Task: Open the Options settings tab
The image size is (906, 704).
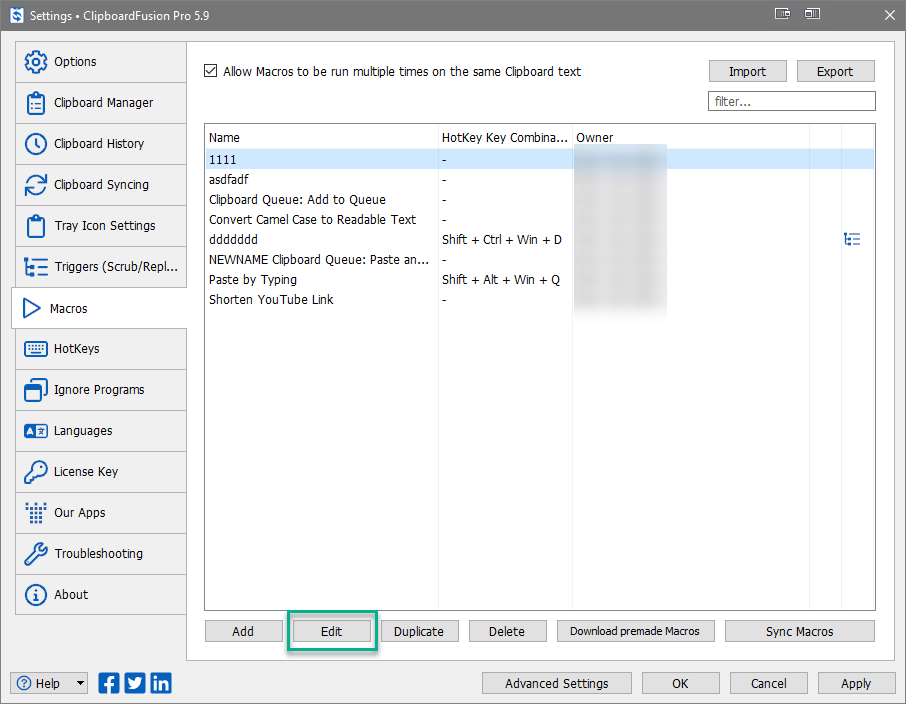Action: point(101,62)
